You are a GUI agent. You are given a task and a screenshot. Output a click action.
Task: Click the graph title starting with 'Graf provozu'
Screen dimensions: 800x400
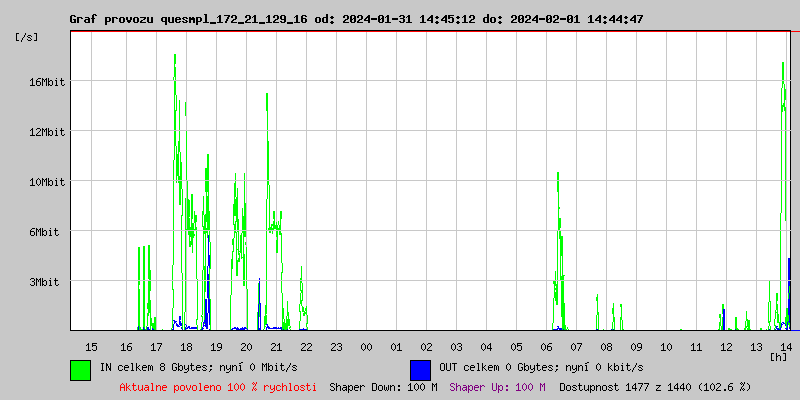point(356,19)
